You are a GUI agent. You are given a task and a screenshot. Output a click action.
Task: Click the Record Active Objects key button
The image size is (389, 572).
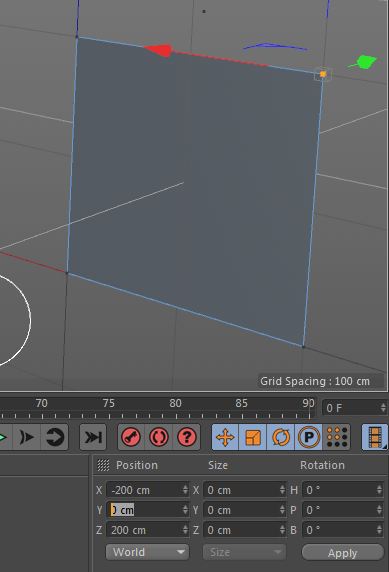(x=131, y=437)
